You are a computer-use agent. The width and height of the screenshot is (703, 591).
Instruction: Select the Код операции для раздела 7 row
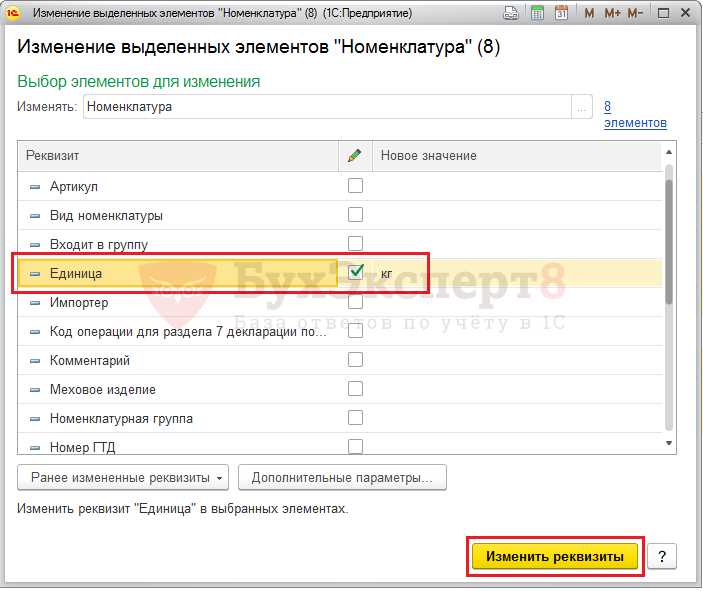pos(188,332)
